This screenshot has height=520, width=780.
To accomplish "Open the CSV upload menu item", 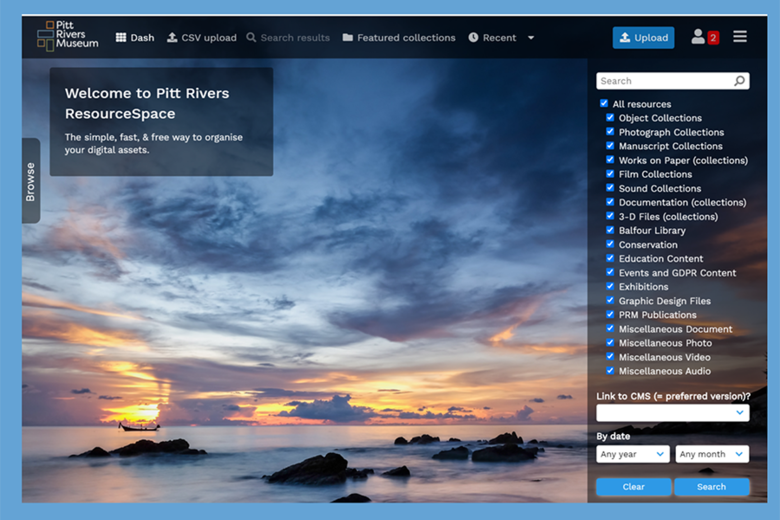I will click(201, 37).
